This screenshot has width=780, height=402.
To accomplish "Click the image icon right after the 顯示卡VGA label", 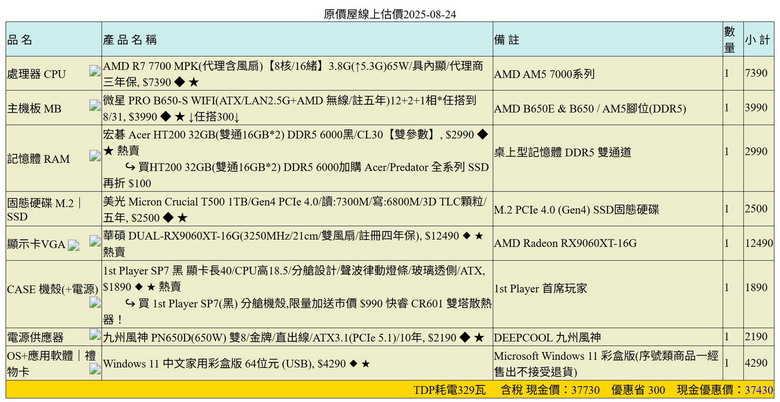I will 74,245.
